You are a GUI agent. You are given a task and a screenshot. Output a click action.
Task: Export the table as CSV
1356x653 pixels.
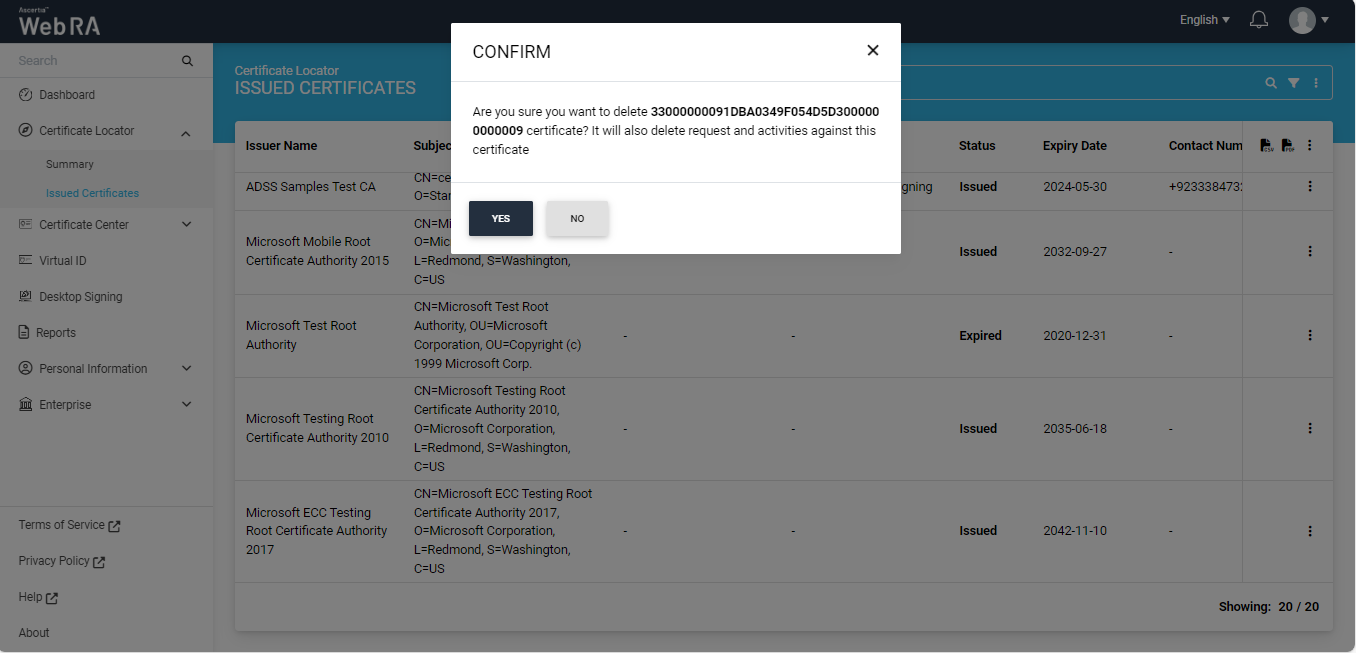1267,146
